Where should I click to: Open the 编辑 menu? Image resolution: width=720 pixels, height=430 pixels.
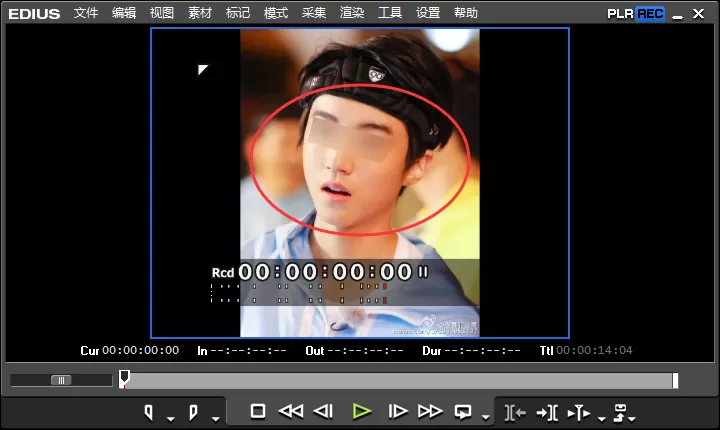pyautogui.click(x=124, y=13)
